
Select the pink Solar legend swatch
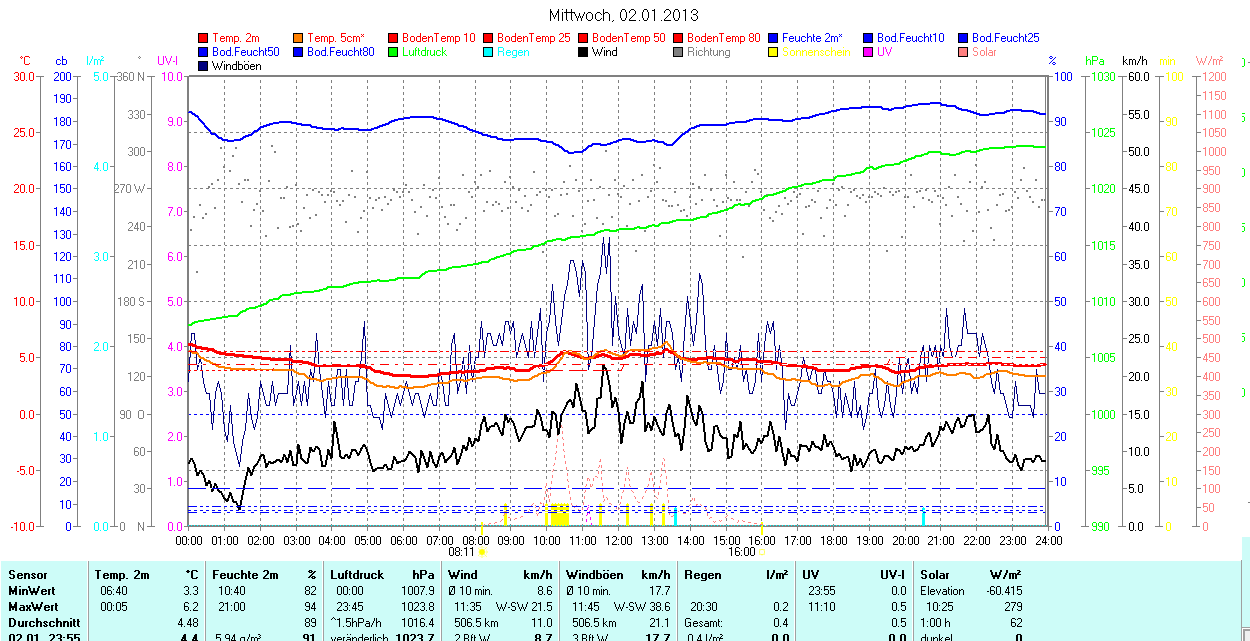964,52
